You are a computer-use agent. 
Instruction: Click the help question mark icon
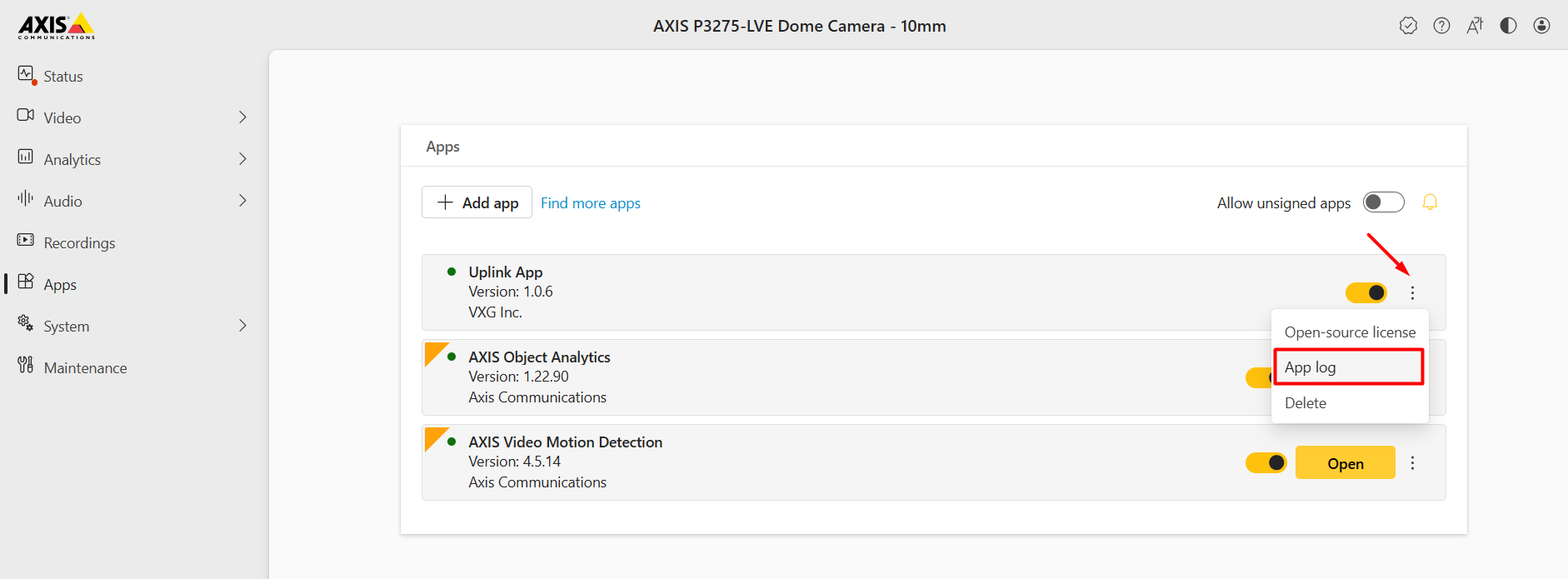[x=1441, y=26]
